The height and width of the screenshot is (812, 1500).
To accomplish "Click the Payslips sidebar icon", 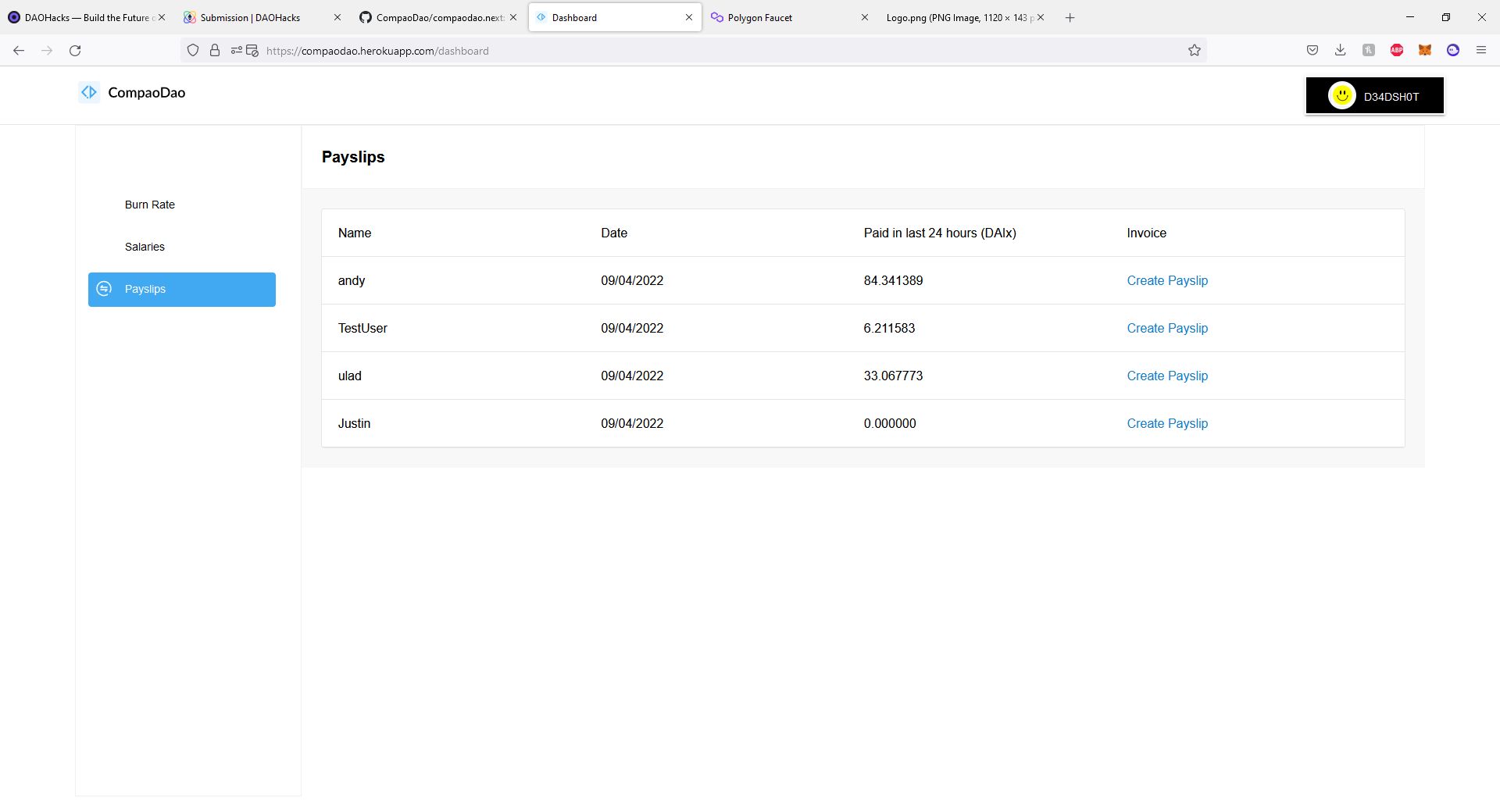I will point(104,289).
